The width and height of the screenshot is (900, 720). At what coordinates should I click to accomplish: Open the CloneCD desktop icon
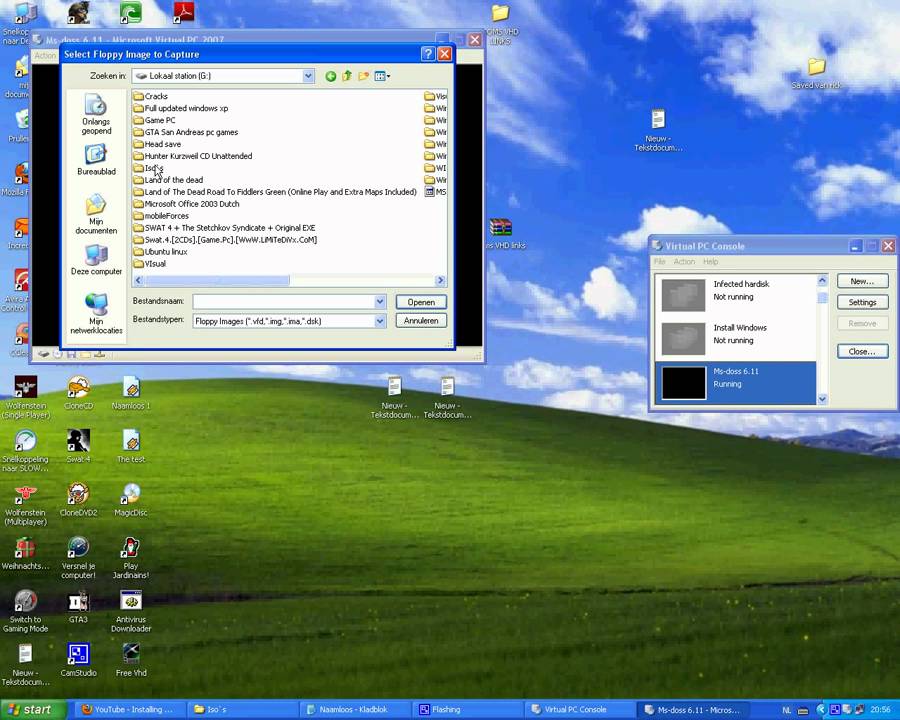(x=78, y=393)
